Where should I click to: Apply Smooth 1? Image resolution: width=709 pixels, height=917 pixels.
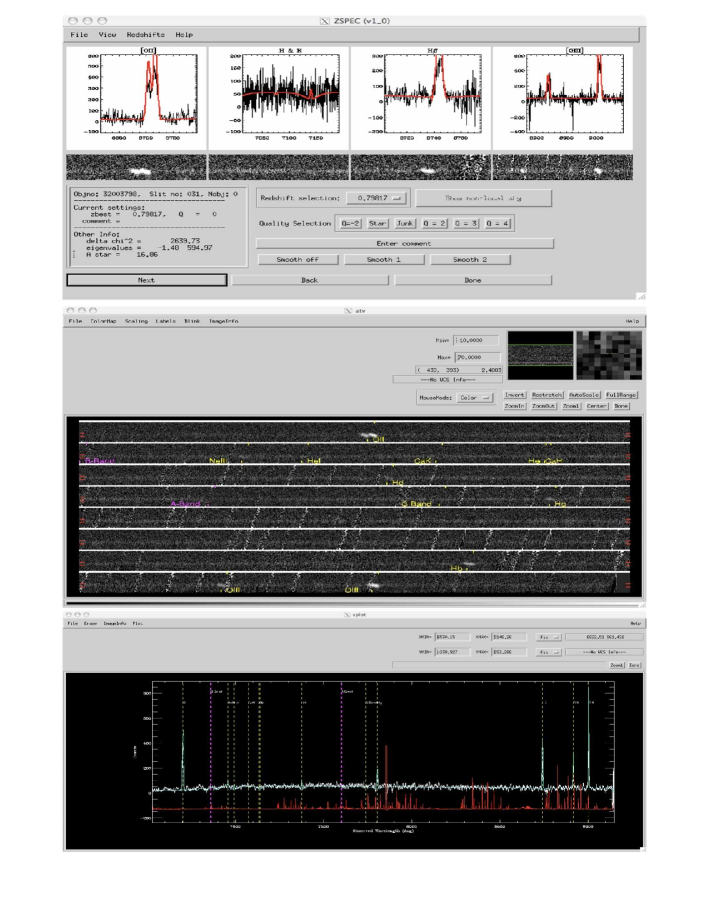(x=384, y=260)
